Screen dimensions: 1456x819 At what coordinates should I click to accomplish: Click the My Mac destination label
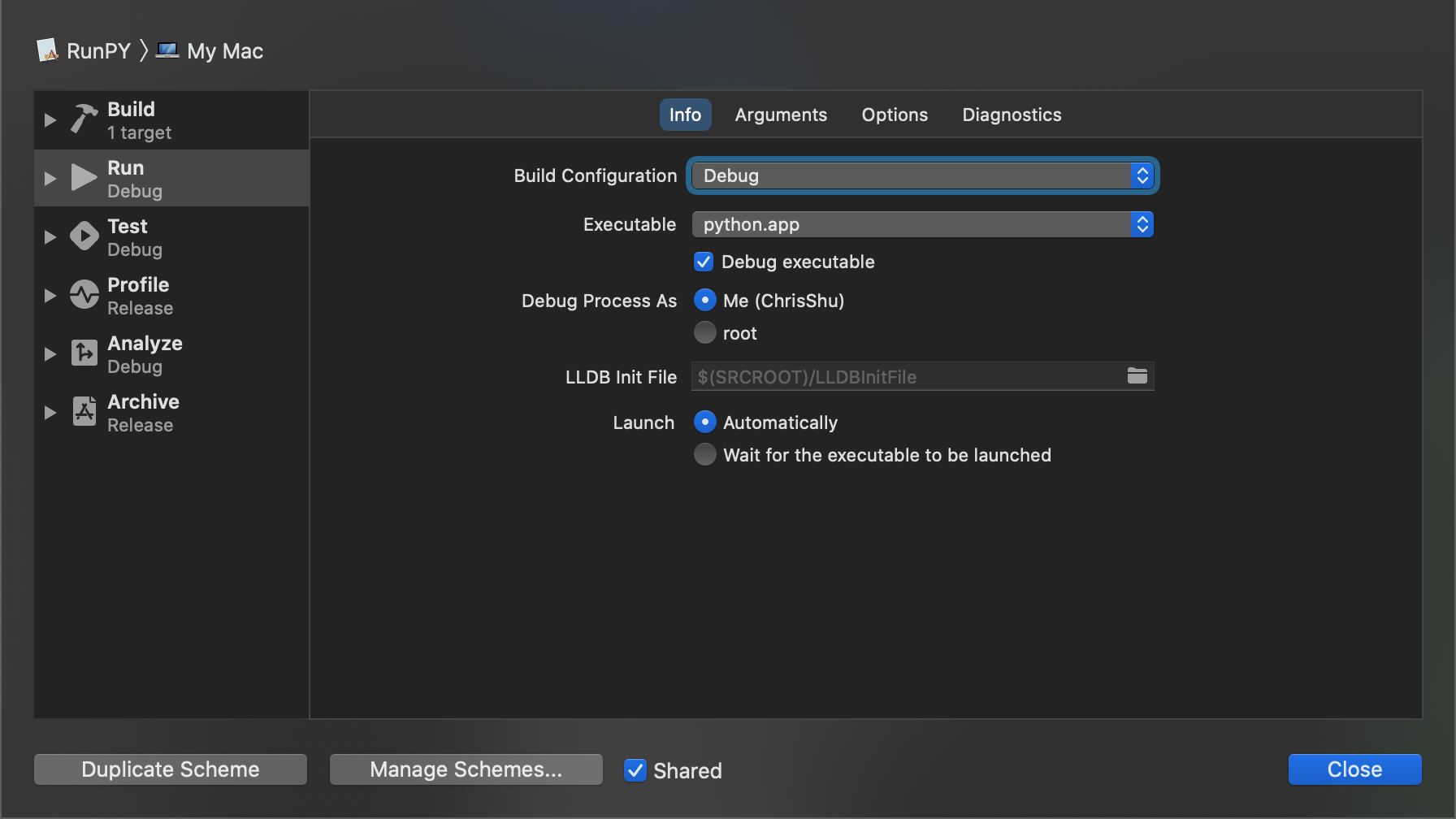(x=225, y=51)
